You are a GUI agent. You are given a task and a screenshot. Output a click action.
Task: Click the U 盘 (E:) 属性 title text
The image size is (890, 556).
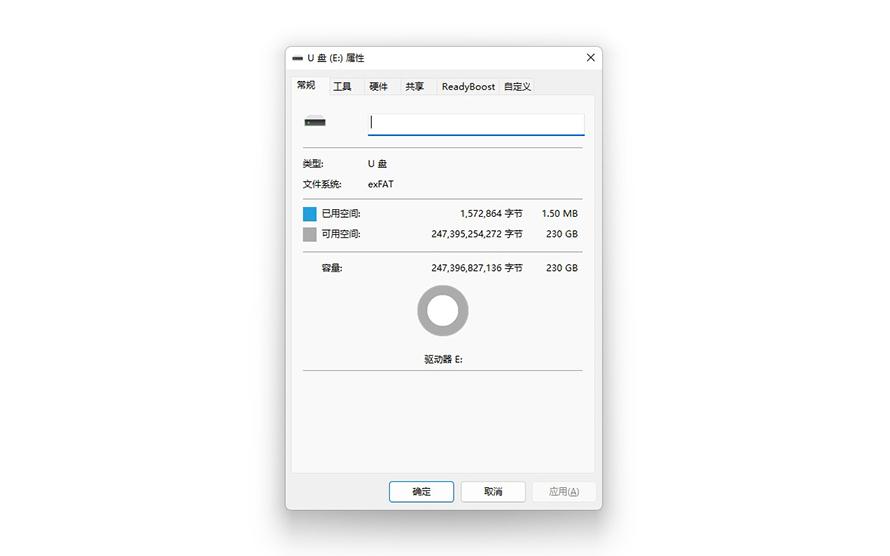click(x=335, y=58)
